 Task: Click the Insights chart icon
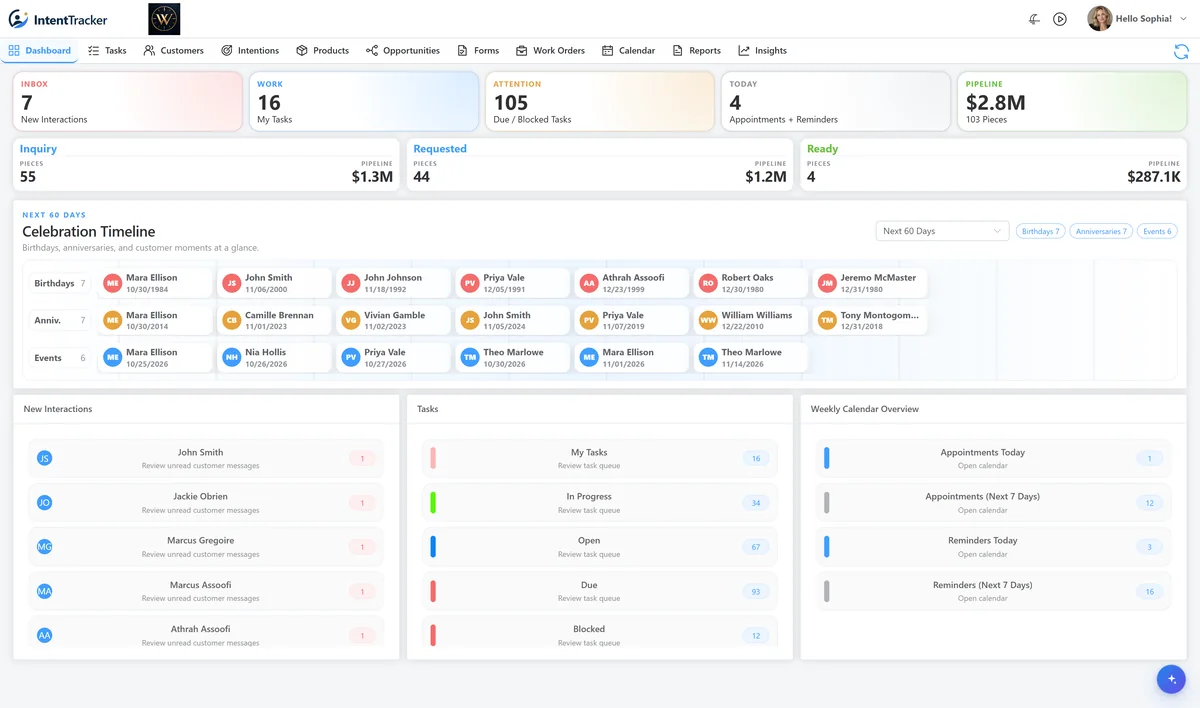pos(744,50)
